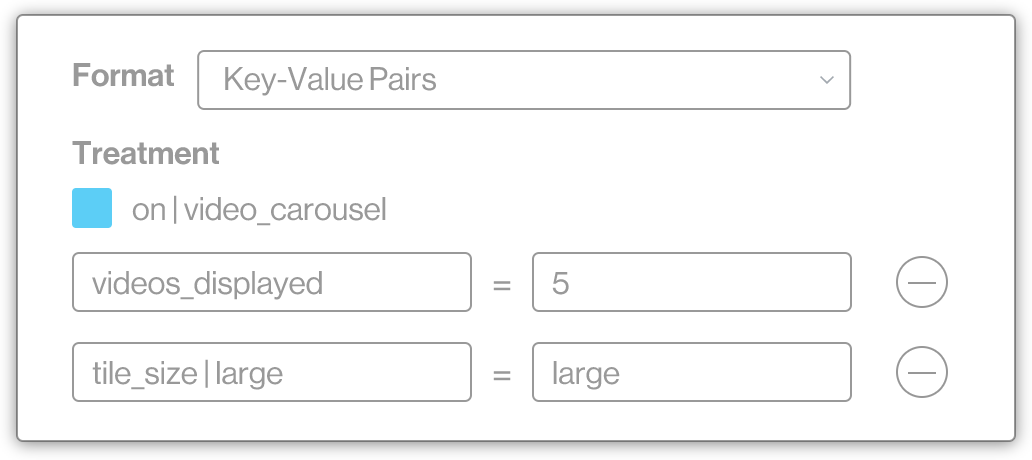
Task: Click the blue treatment color swatch
Action: click(92, 210)
